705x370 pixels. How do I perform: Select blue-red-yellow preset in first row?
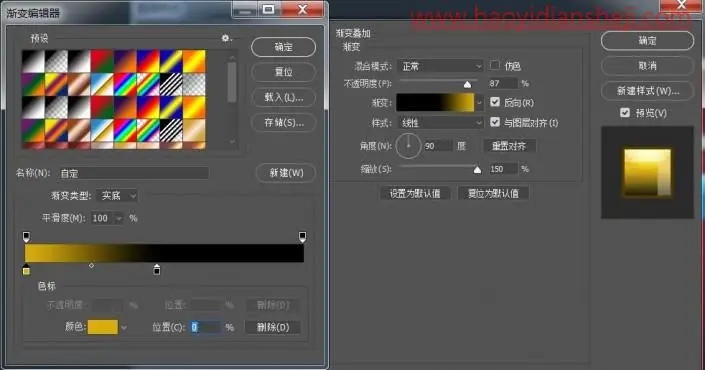point(148,61)
